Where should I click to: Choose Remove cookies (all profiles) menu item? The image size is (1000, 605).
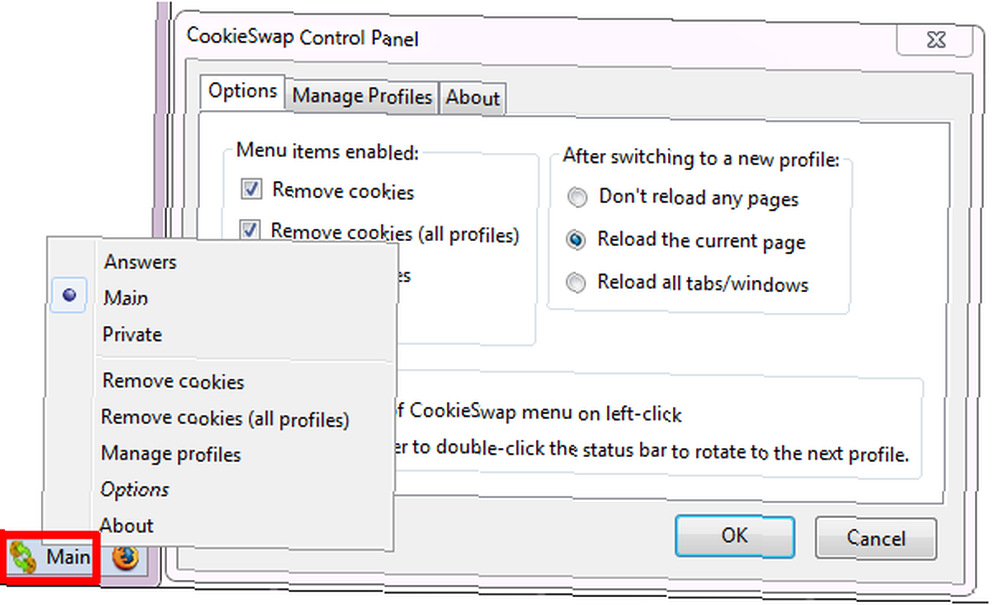tap(225, 418)
